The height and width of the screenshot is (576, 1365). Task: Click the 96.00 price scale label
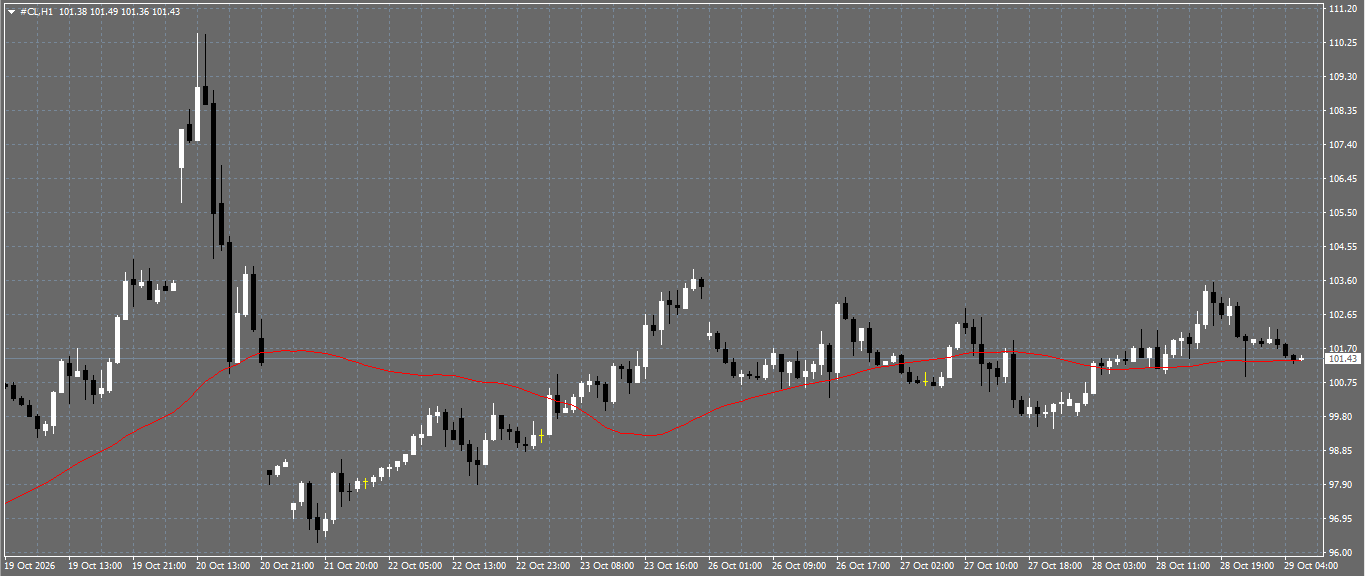click(1340, 552)
